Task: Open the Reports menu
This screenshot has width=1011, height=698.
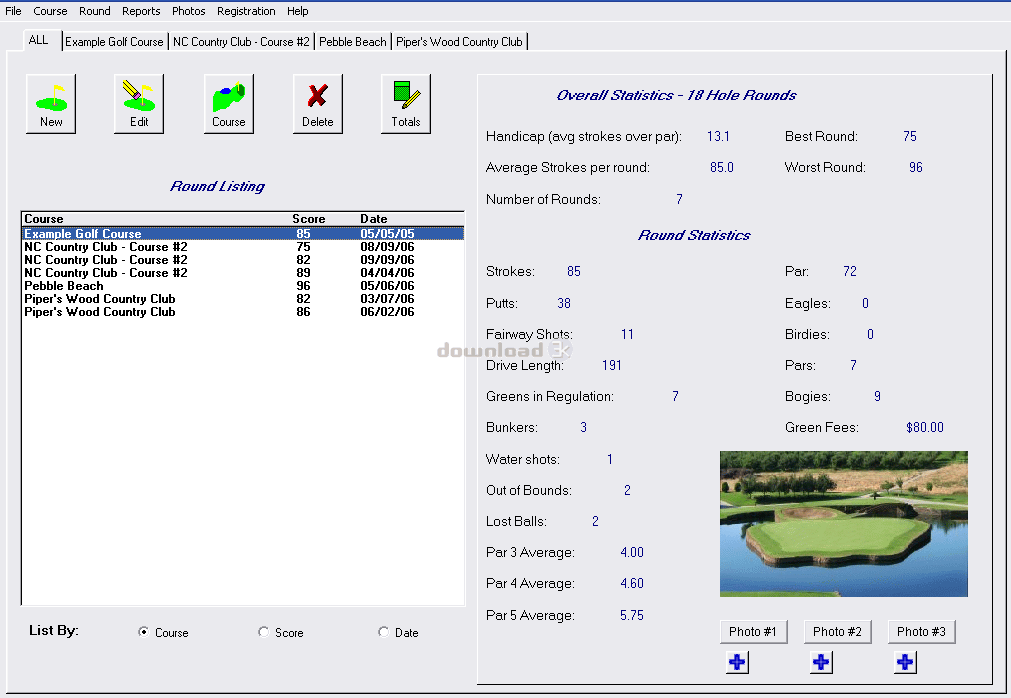Action: [141, 11]
